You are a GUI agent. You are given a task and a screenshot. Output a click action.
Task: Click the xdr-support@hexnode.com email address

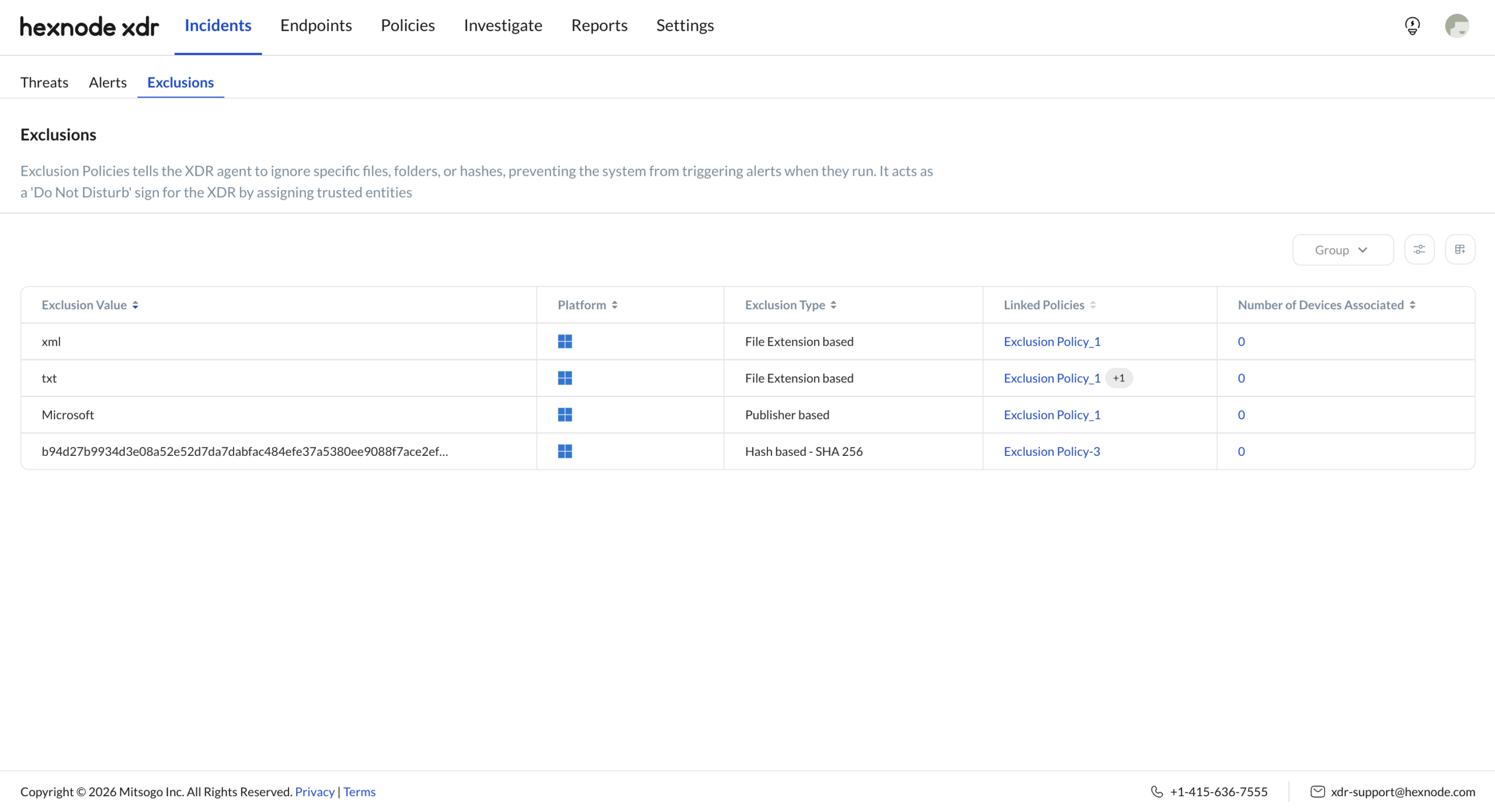(x=1403, y=792)
